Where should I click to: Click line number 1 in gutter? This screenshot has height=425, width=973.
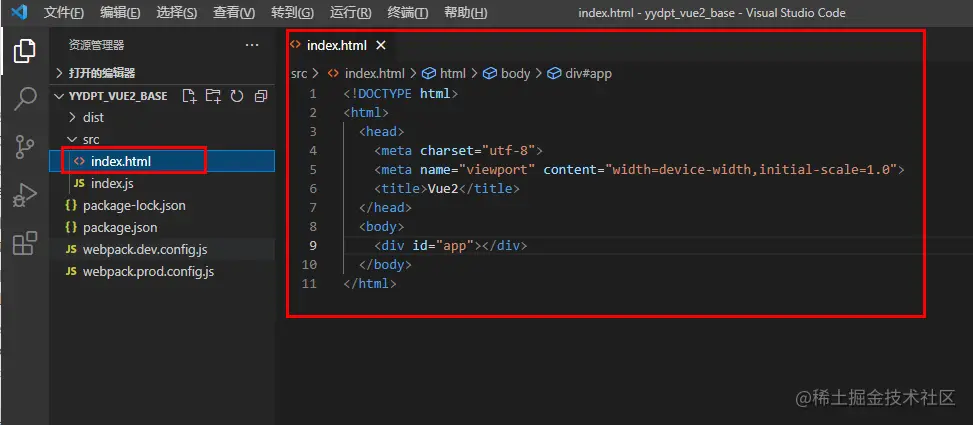[x=313, y=94]
